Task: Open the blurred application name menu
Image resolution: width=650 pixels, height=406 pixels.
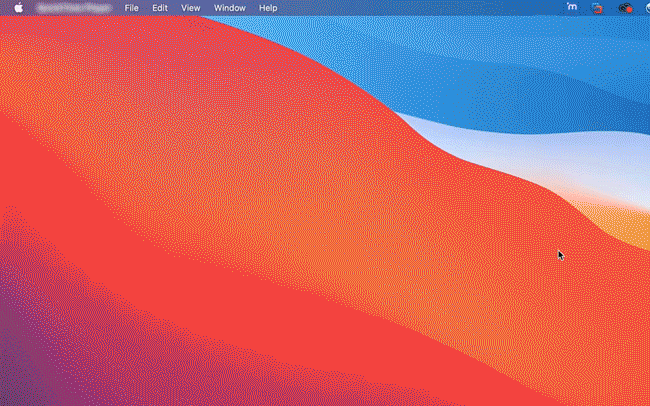Action: coord(73,8)
